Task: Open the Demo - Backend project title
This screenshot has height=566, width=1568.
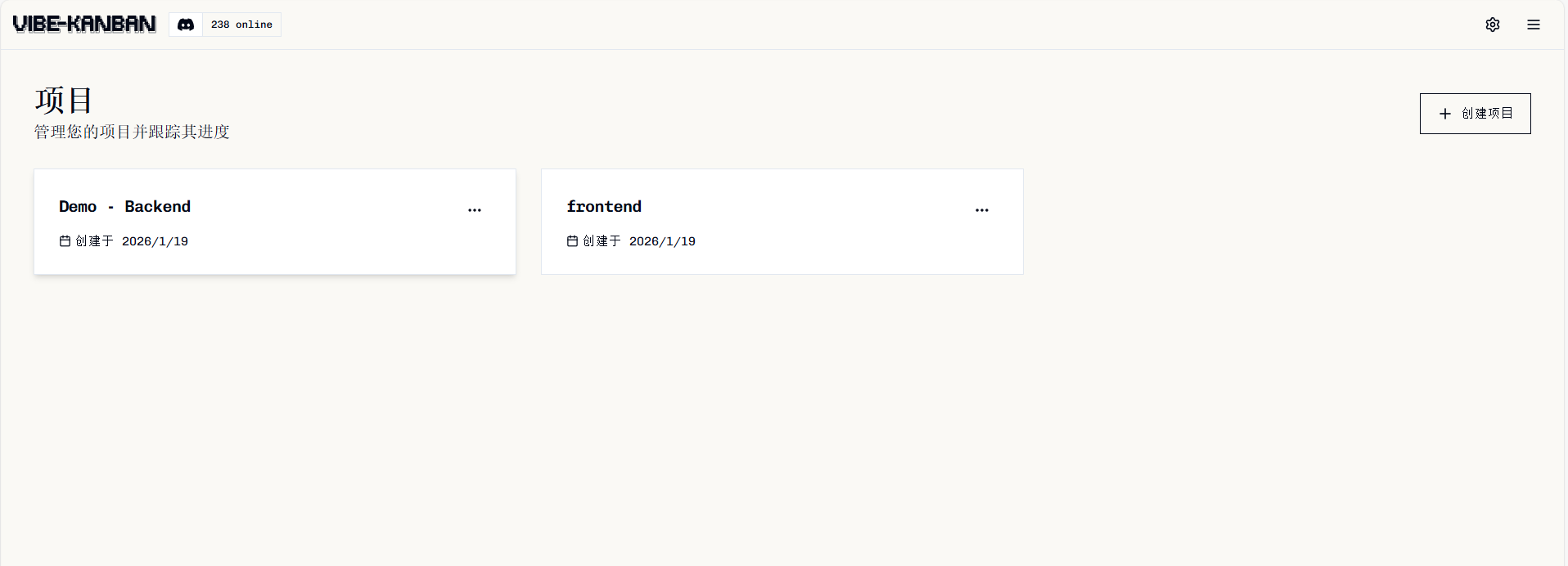Action: click(x=124, y=207)
